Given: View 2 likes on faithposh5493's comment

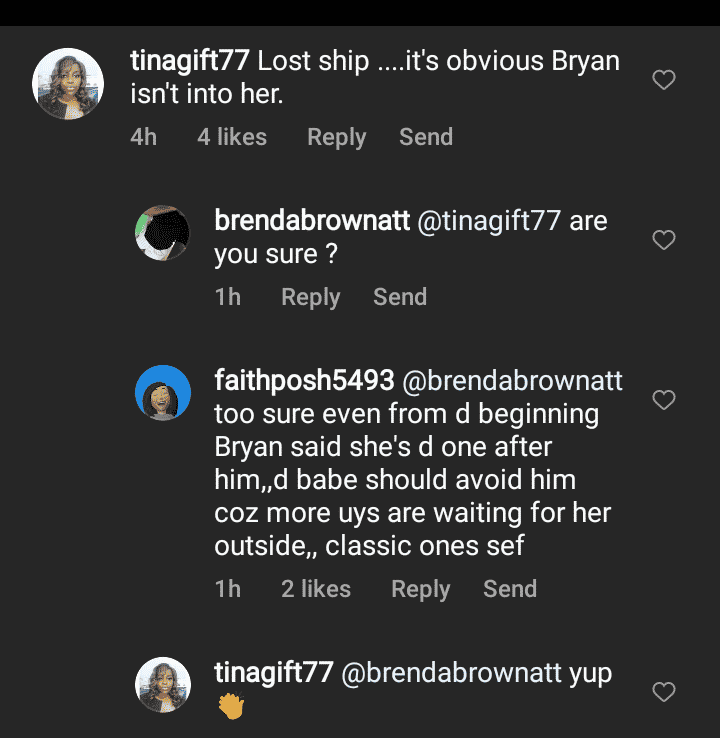Looking at the screenshot, I should tap(316, 589).
